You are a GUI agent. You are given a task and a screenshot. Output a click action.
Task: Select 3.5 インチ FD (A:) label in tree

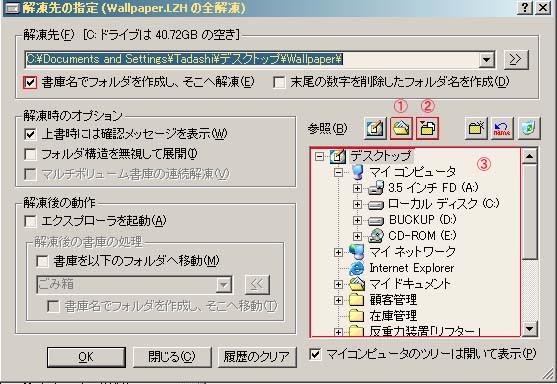point(433,188)
